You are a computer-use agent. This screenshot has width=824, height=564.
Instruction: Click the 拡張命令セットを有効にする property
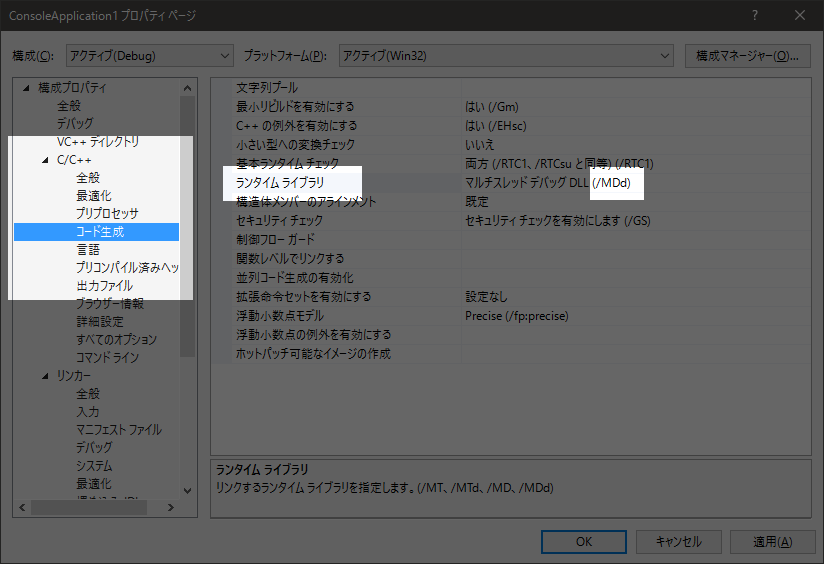[304, 296]
